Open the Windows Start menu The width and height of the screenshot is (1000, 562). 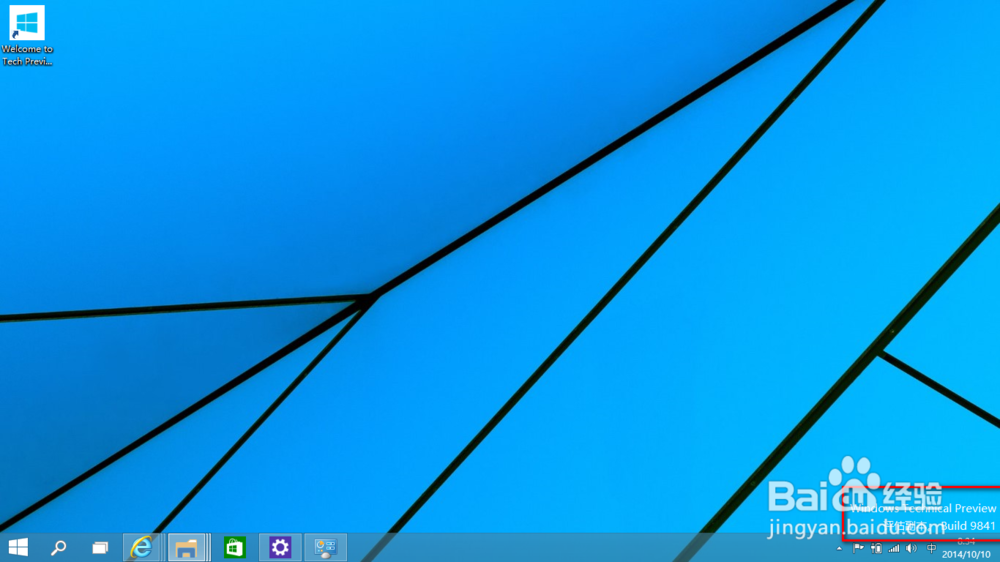[18, 547]
